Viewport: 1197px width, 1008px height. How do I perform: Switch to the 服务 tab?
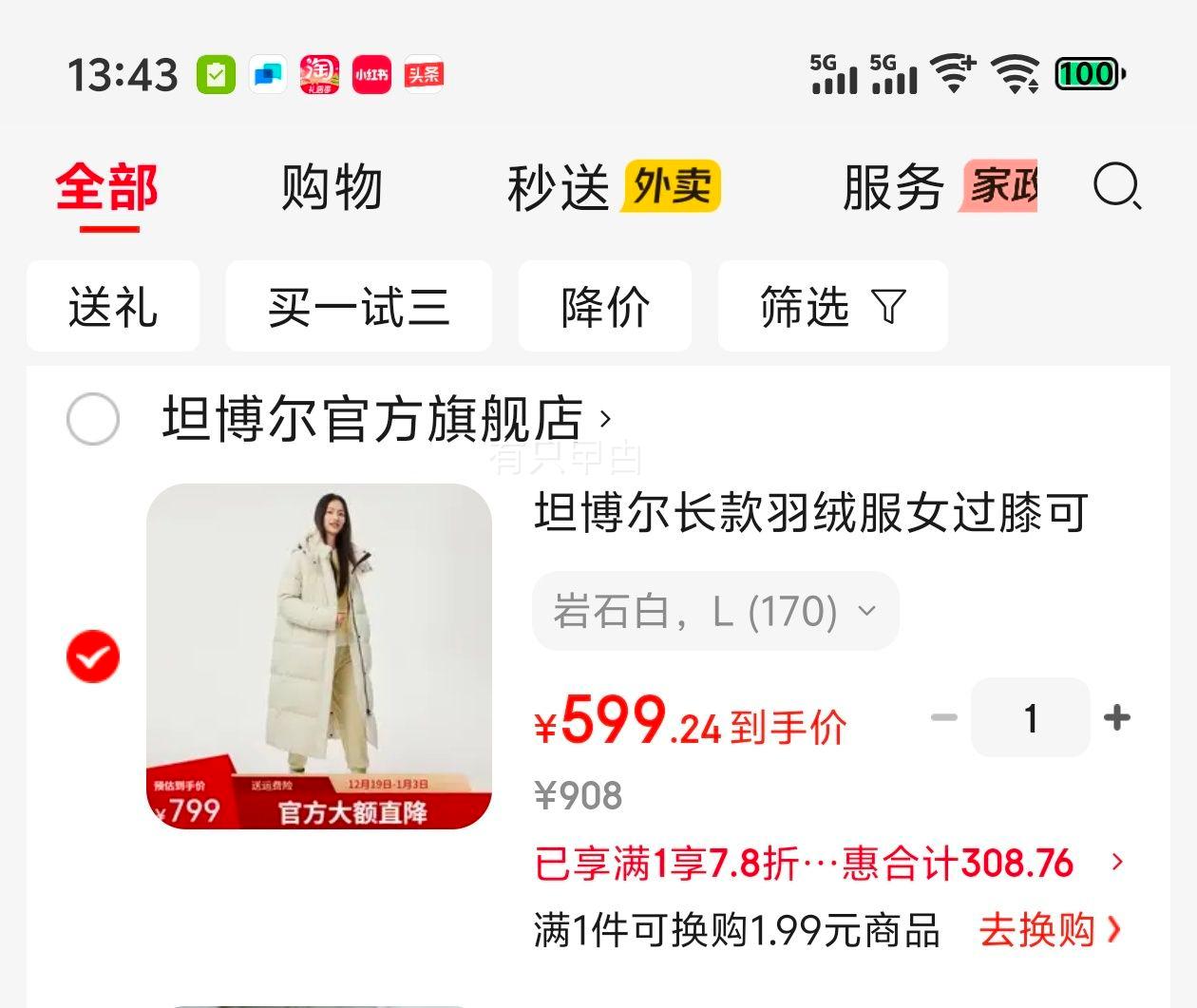point(940,187)
